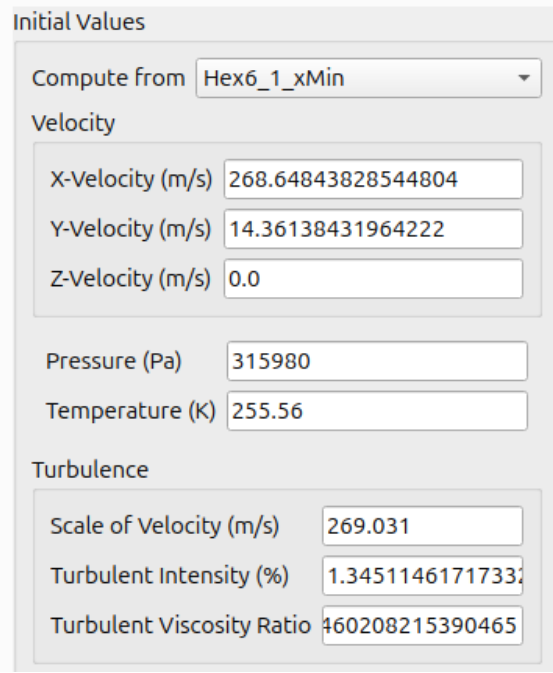Open the Compute from dropdown showing Hex6_1_xMin
553x673 pixels.
(x=368, y=78)
